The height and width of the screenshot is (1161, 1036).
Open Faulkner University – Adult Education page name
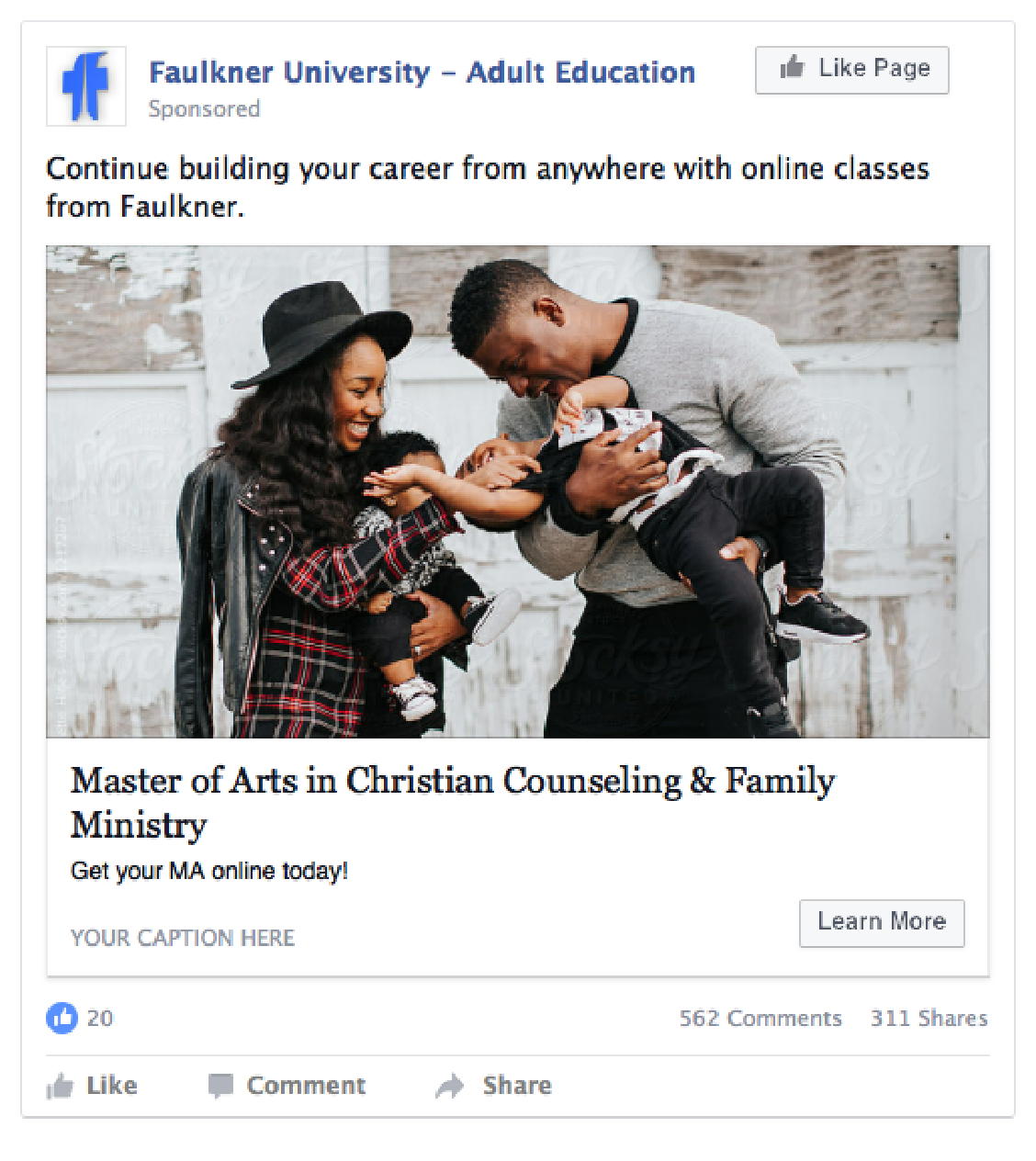[x=422, y=73]
